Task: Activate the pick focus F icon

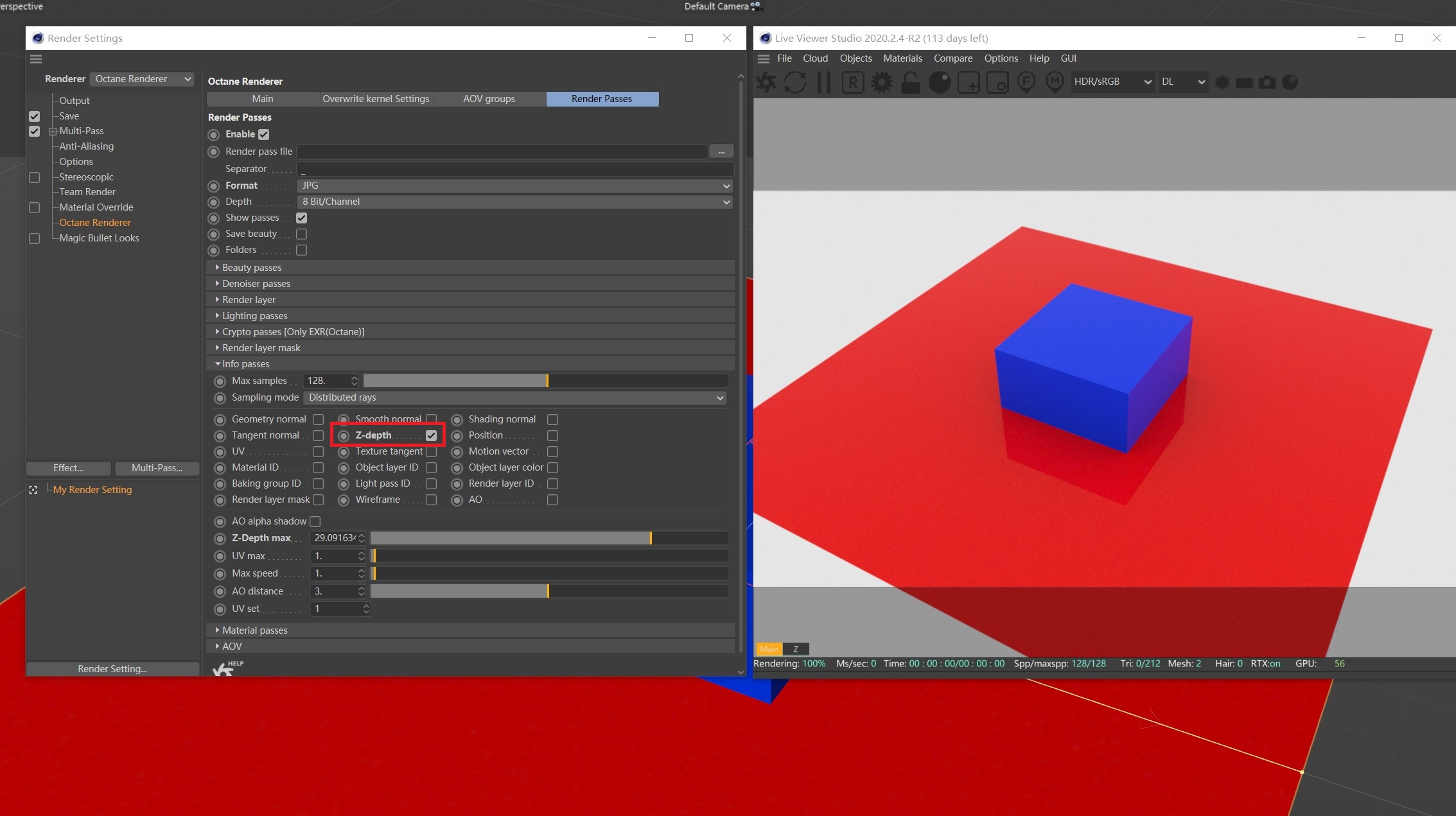Action: 1026,82
